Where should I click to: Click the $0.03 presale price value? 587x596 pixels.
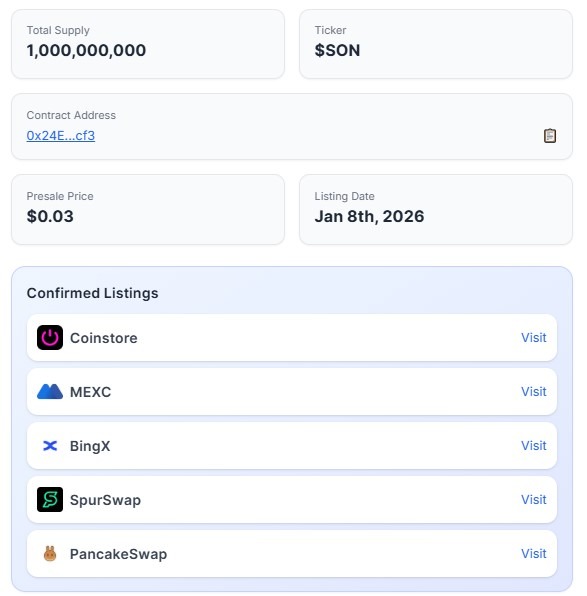[x=50, y=216]
